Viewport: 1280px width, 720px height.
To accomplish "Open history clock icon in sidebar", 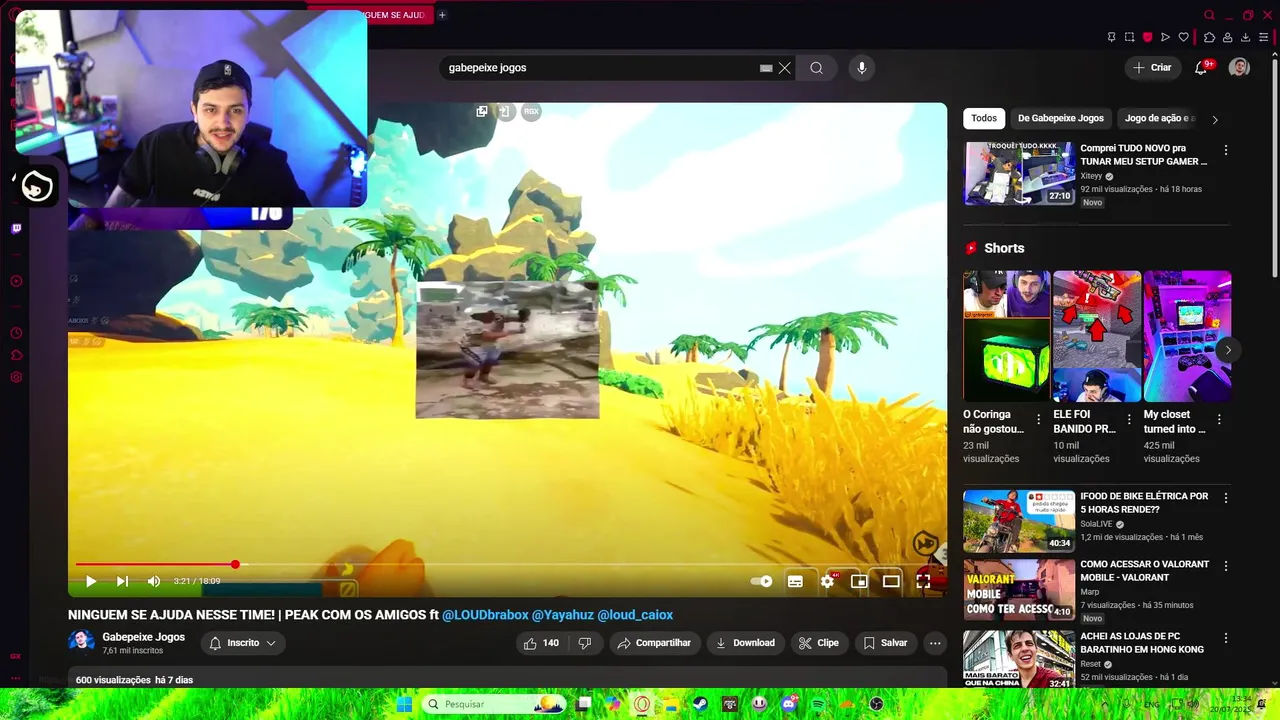I will [16, 333].
